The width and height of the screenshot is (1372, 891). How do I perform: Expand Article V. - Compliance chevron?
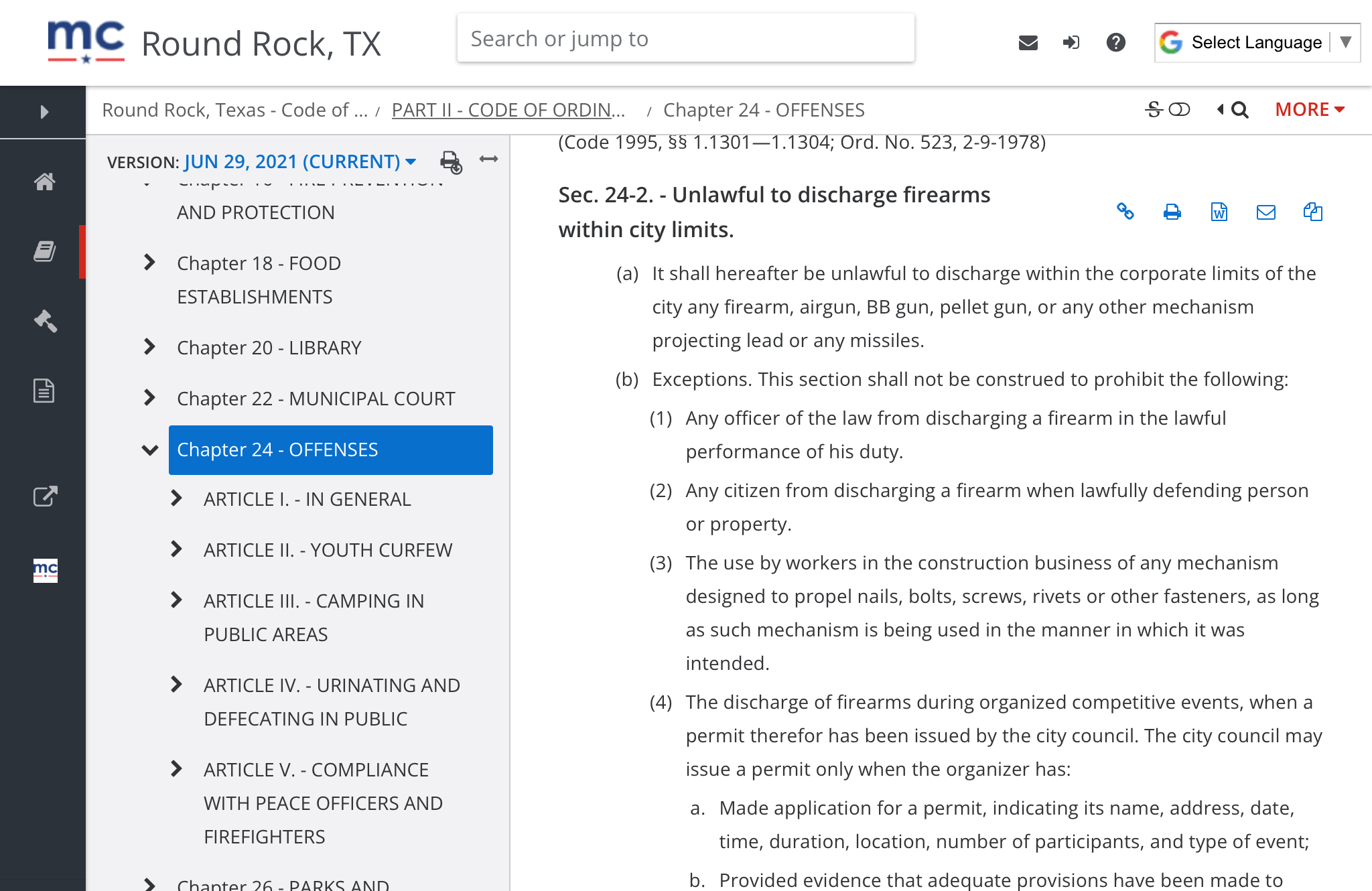[176, 769]
